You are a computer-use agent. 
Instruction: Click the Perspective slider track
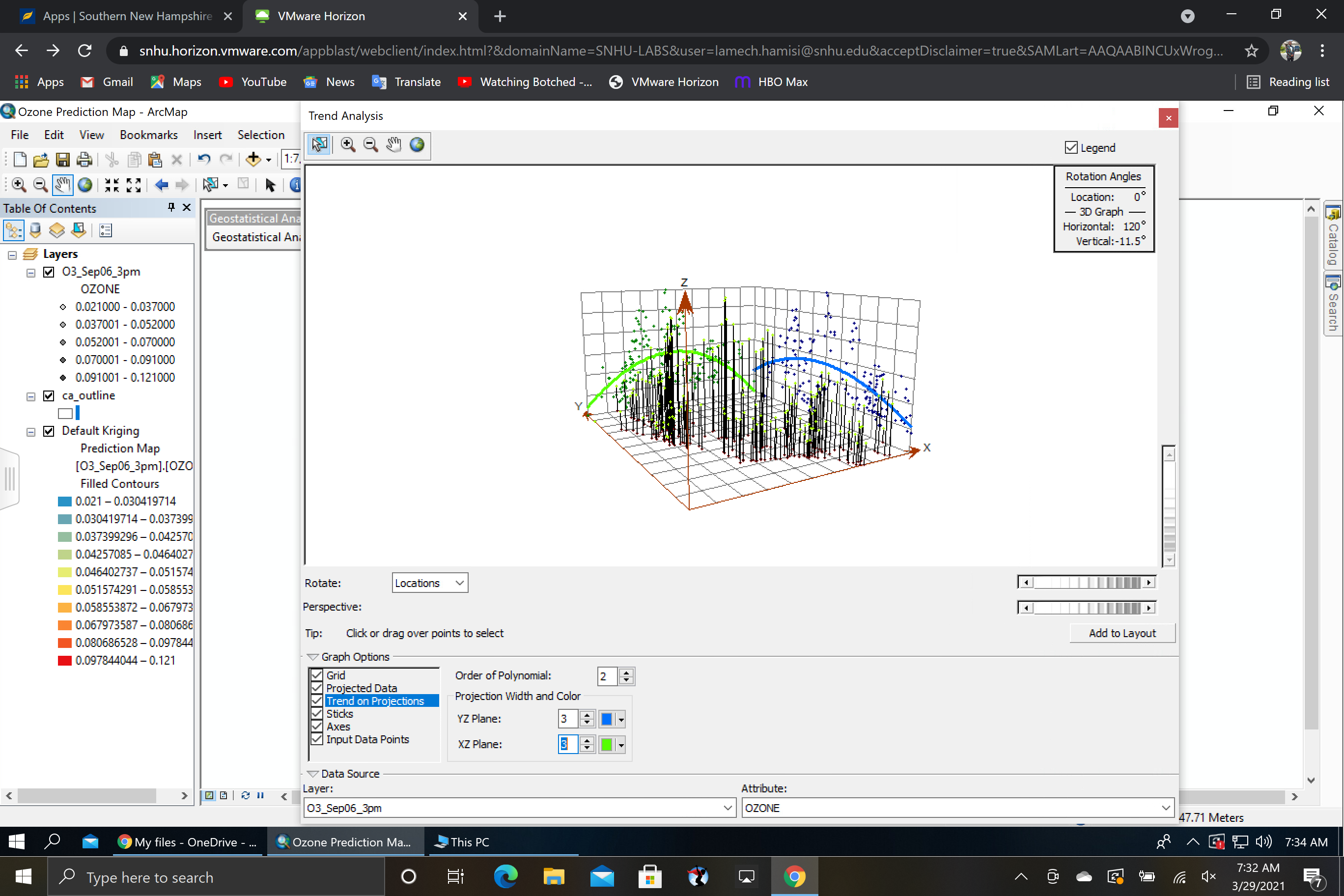pos(1087,608)
